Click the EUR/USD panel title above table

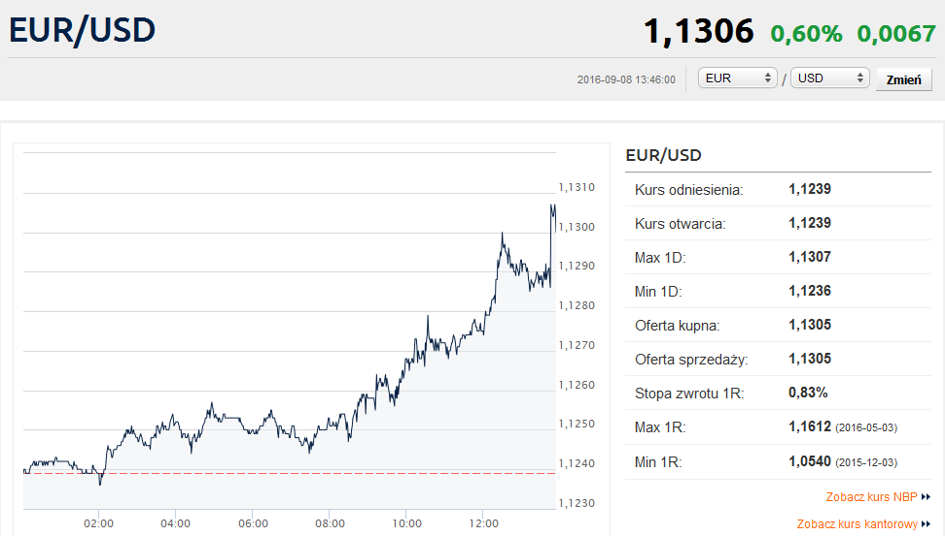(664, 156)
